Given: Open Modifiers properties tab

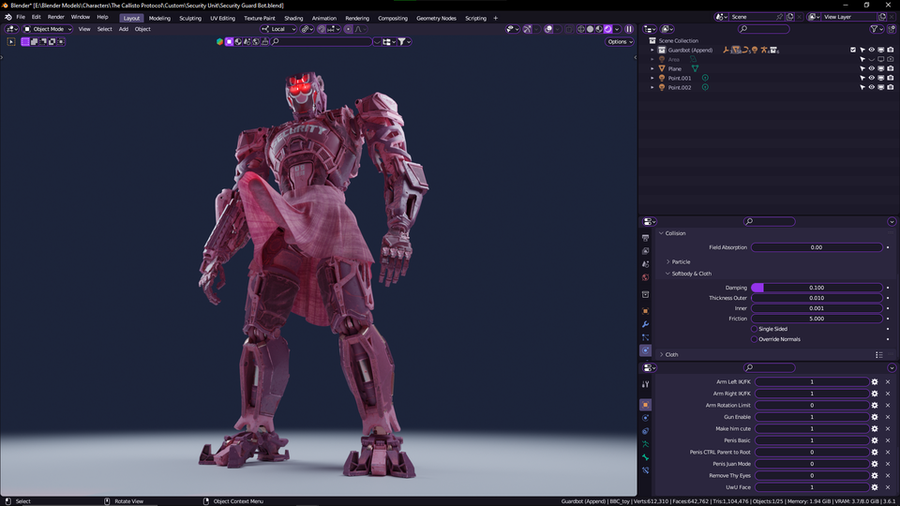Looking at the screenshot, I should [x=646, y=324].
